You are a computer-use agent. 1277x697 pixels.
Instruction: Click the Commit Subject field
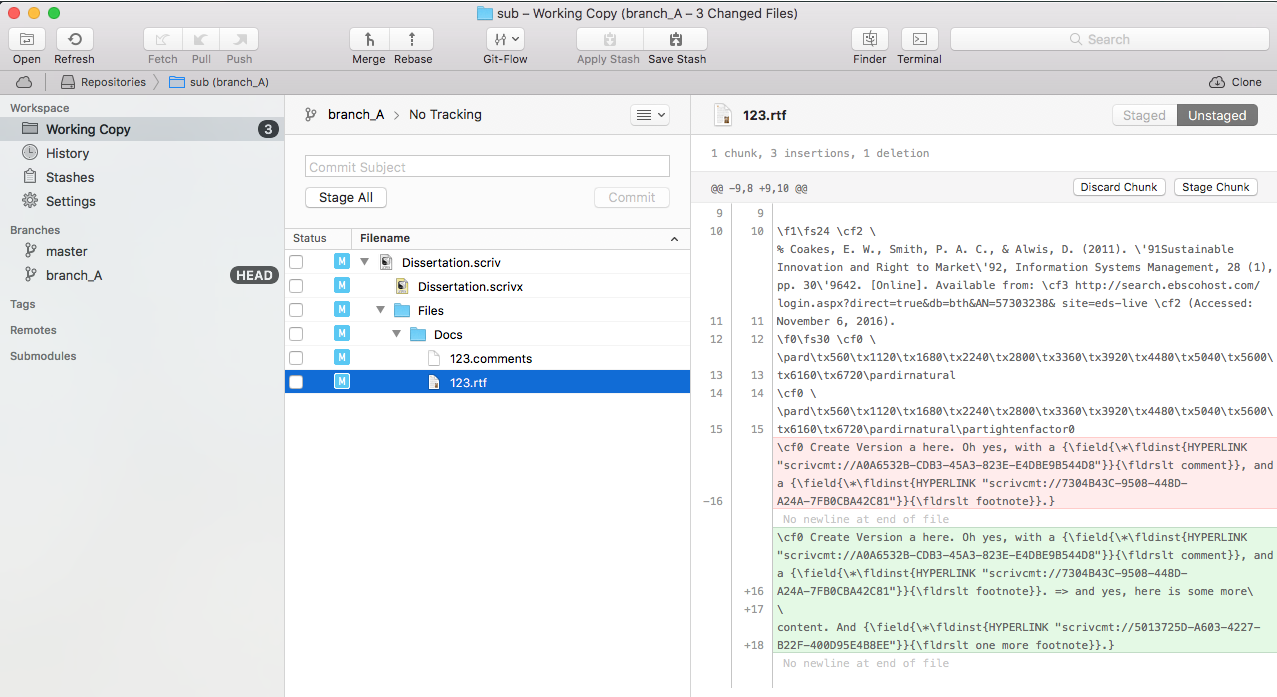tap(487, 167)
